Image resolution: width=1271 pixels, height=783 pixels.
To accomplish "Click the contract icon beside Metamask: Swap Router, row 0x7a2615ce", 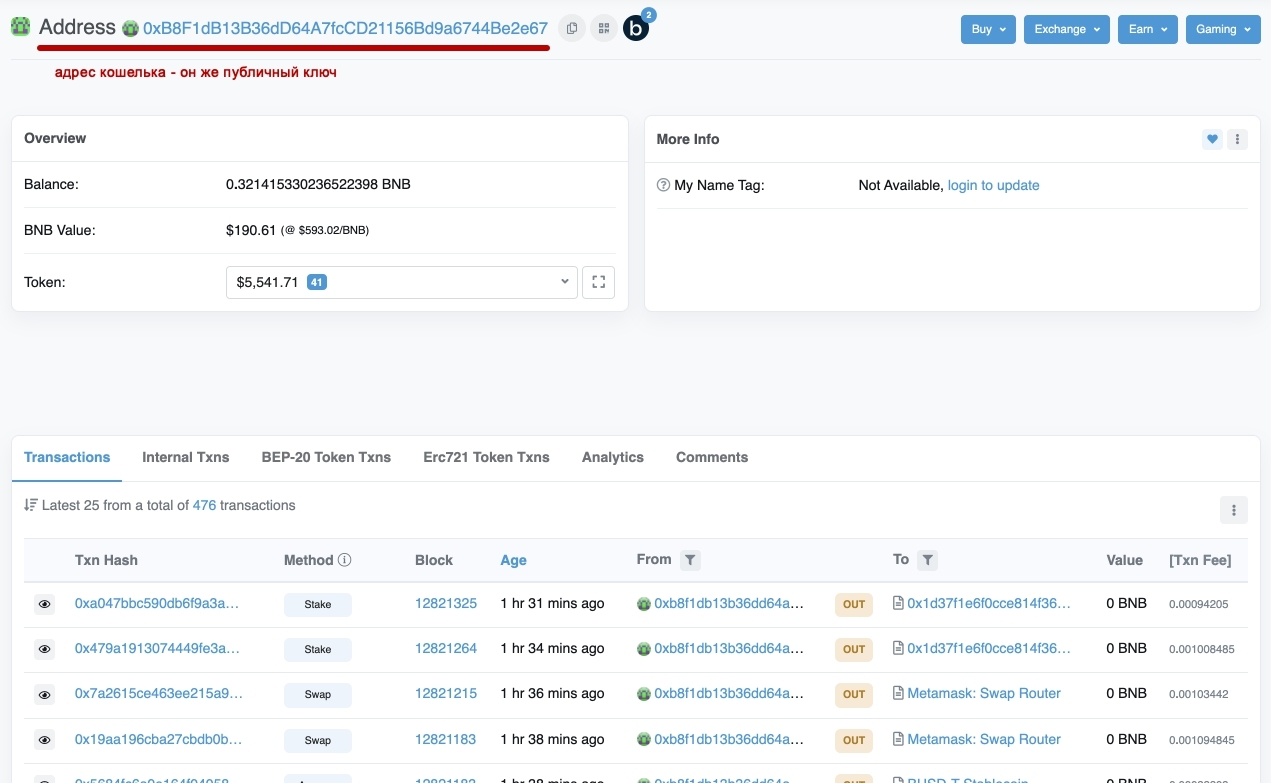I will click(898, 693).
